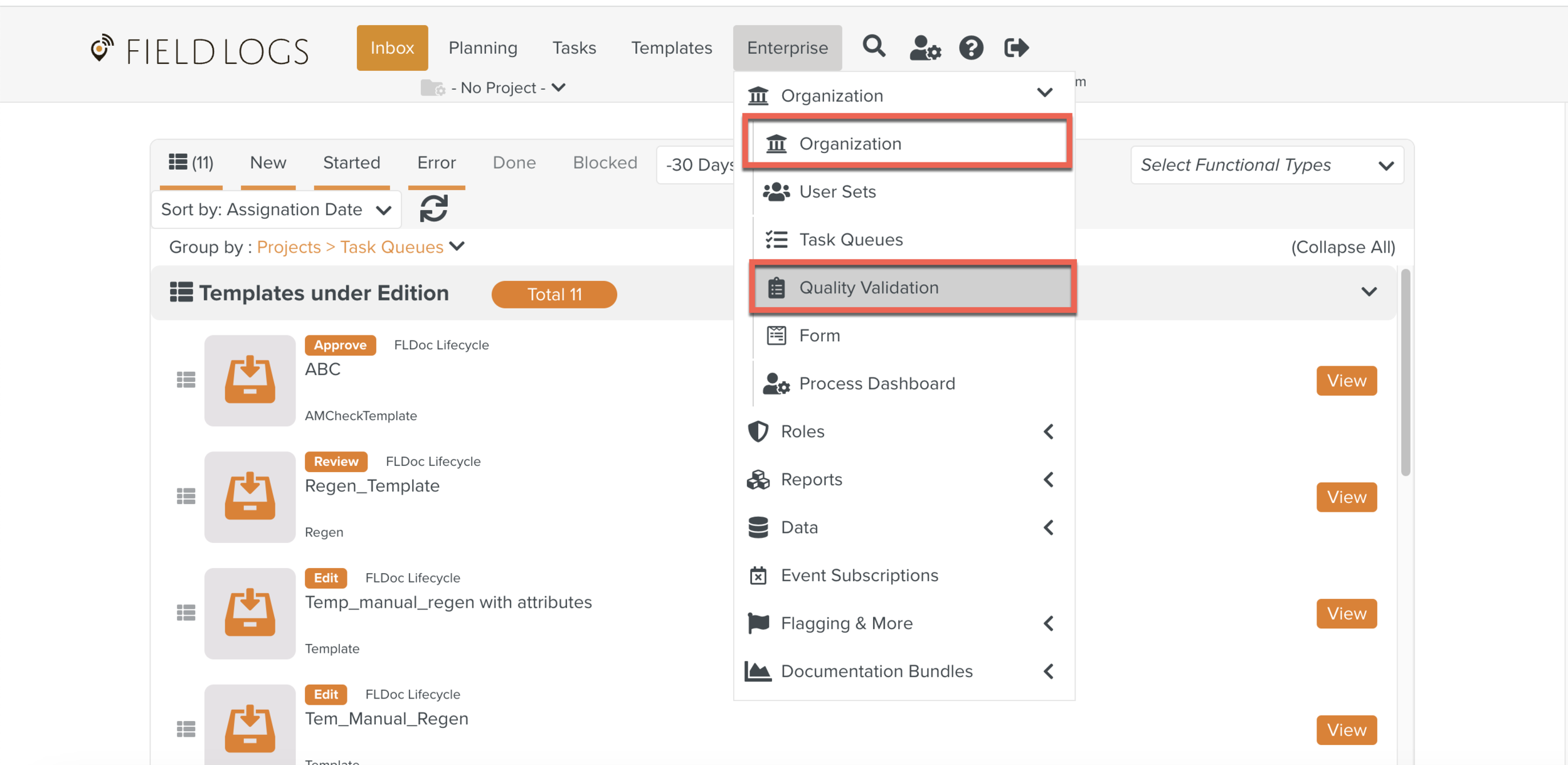Open the FieldLogs logo home
Screen dimensions: 1568x765
(x=200, y=50)
